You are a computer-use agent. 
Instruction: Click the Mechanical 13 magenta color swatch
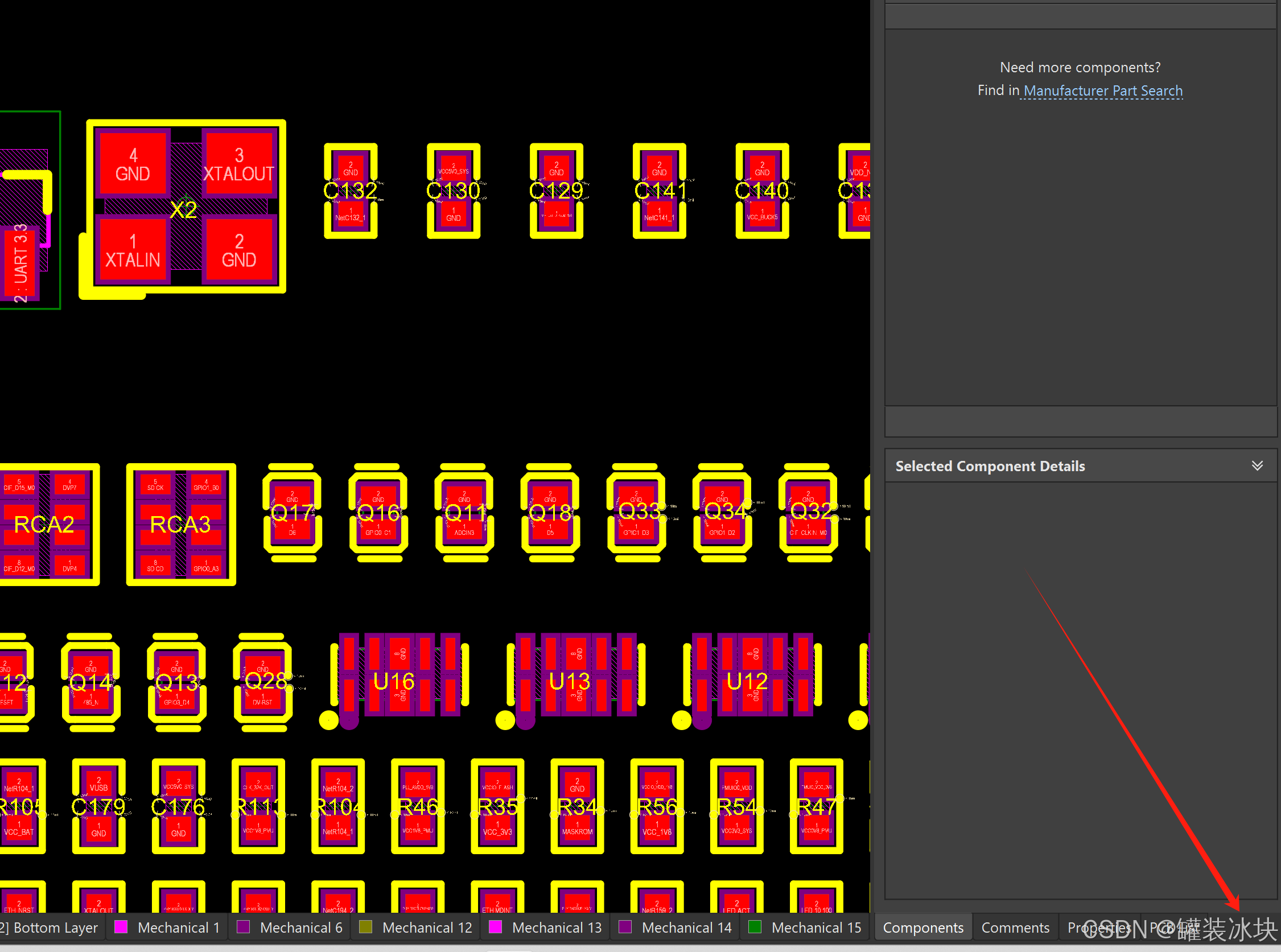[x=495, y=926]
